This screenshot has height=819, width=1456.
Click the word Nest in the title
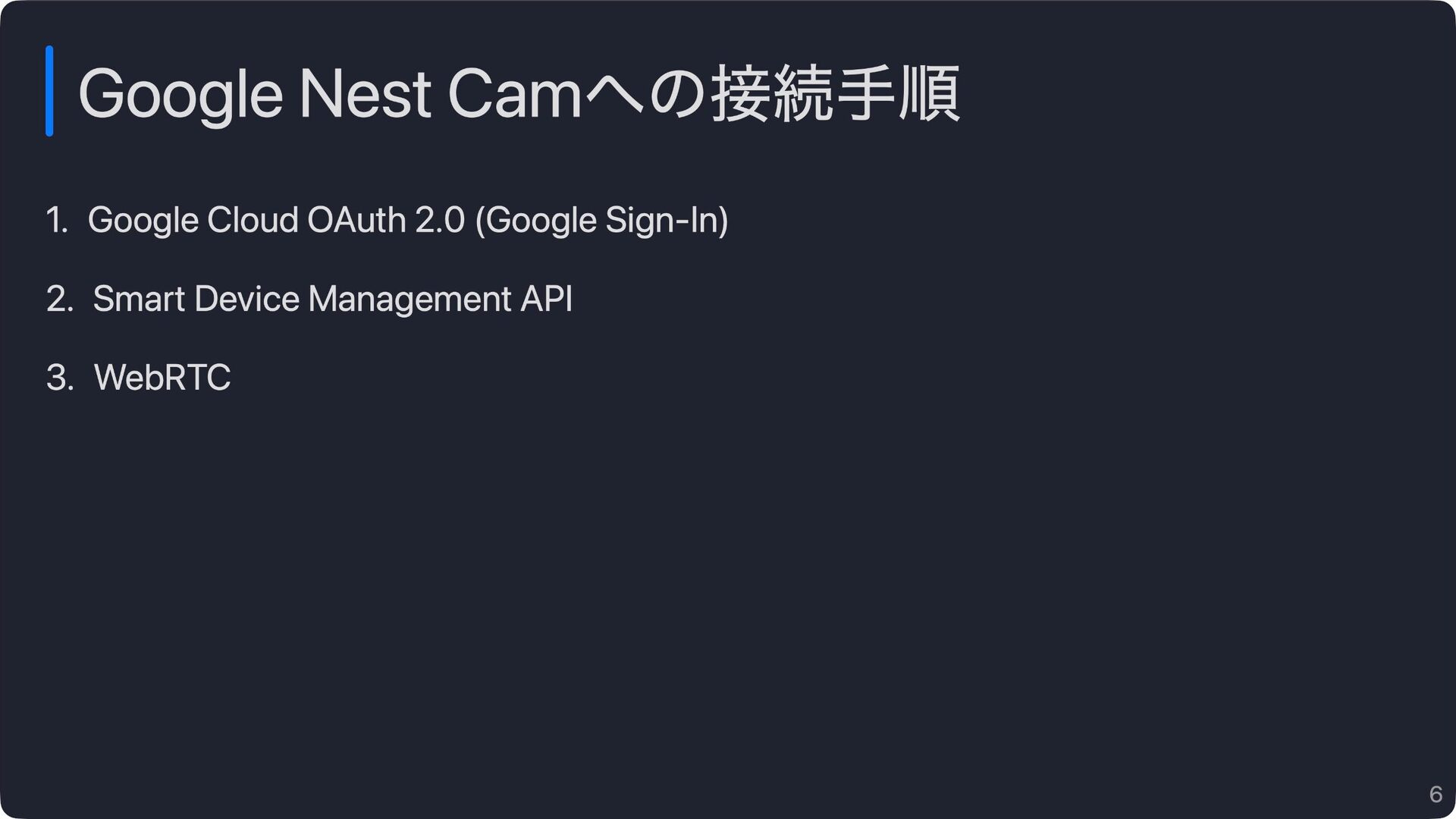click(x=366, y=94)
